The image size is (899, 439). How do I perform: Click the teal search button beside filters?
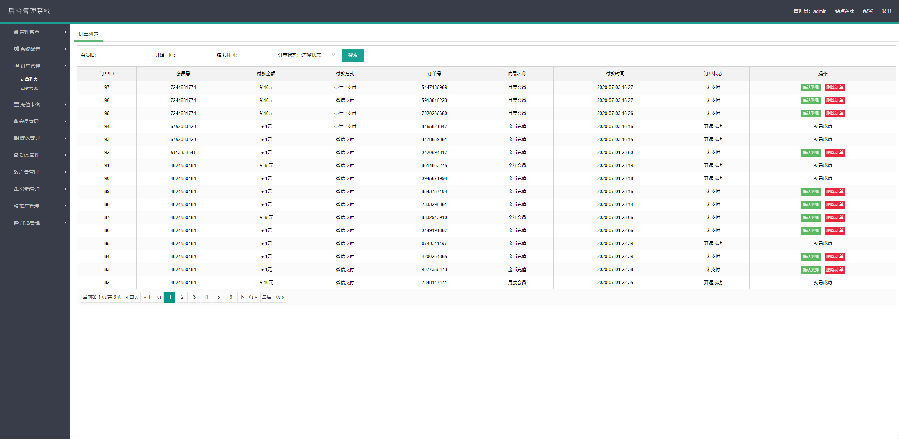click(x=353, y=56)
